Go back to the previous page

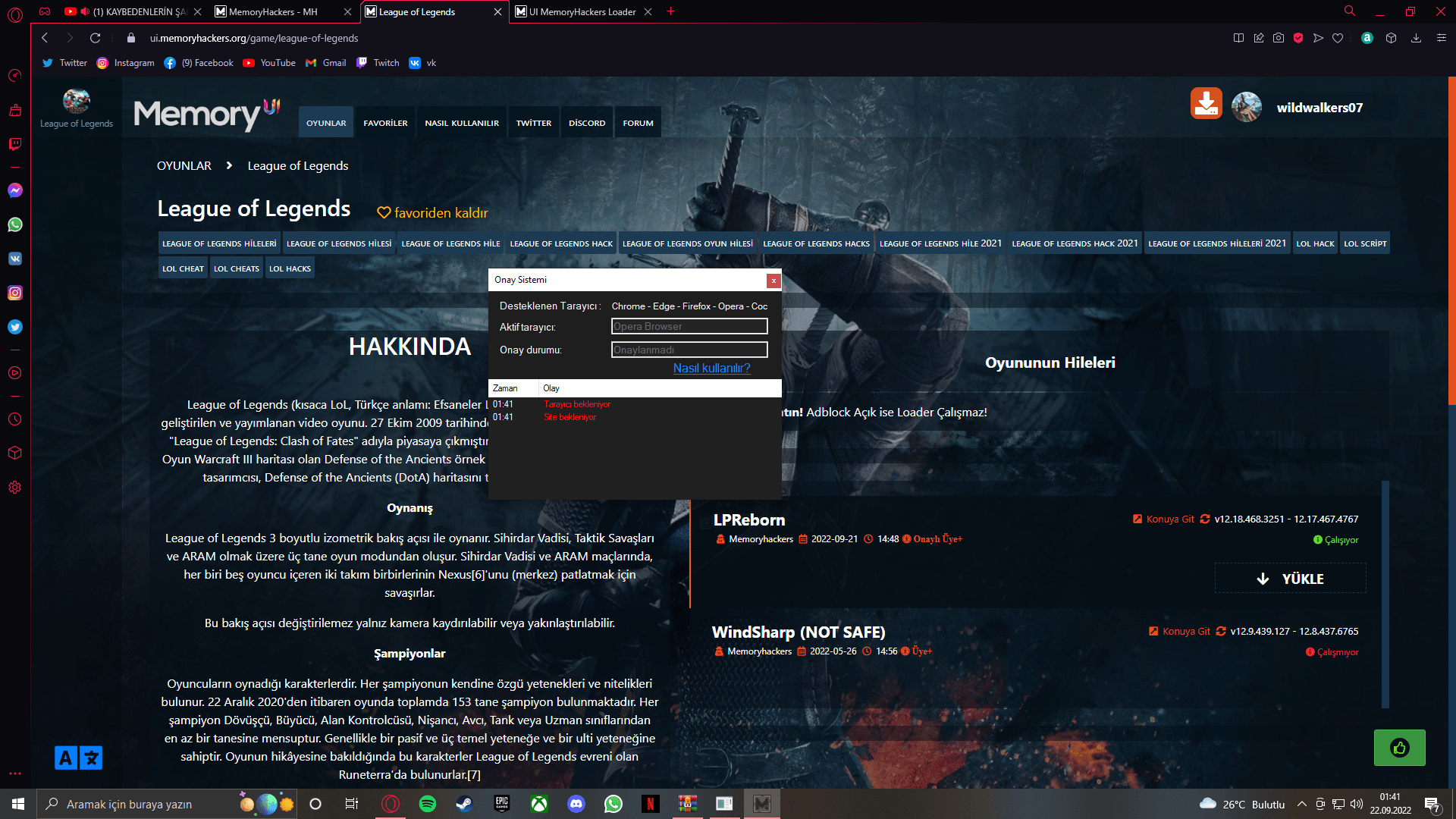[45, 38]
